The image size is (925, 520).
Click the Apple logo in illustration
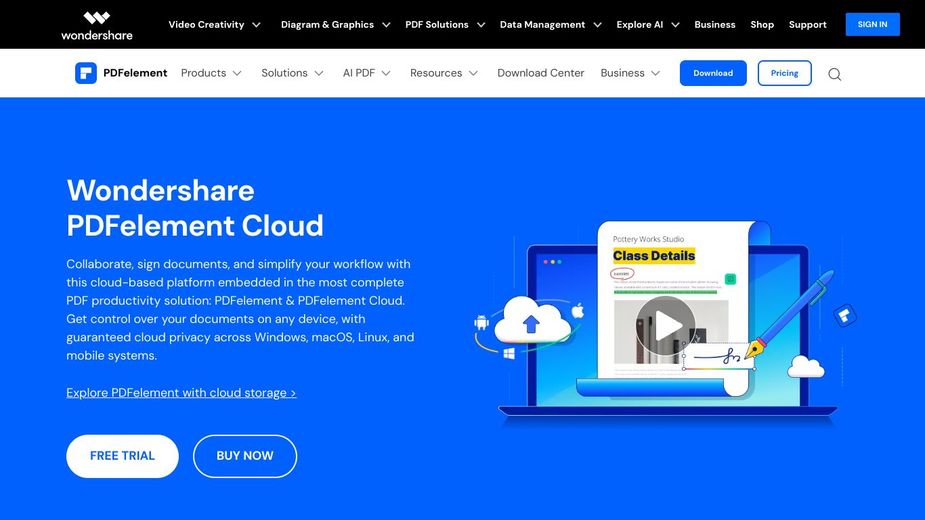[576, 312]
